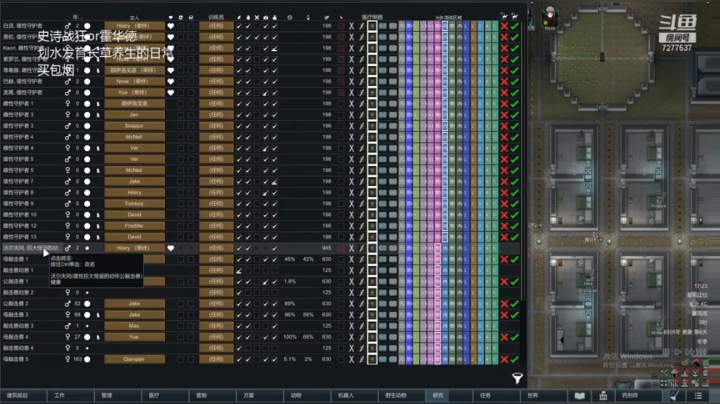
Task: Click the red X header icon at top right
Action: [504, 16]
